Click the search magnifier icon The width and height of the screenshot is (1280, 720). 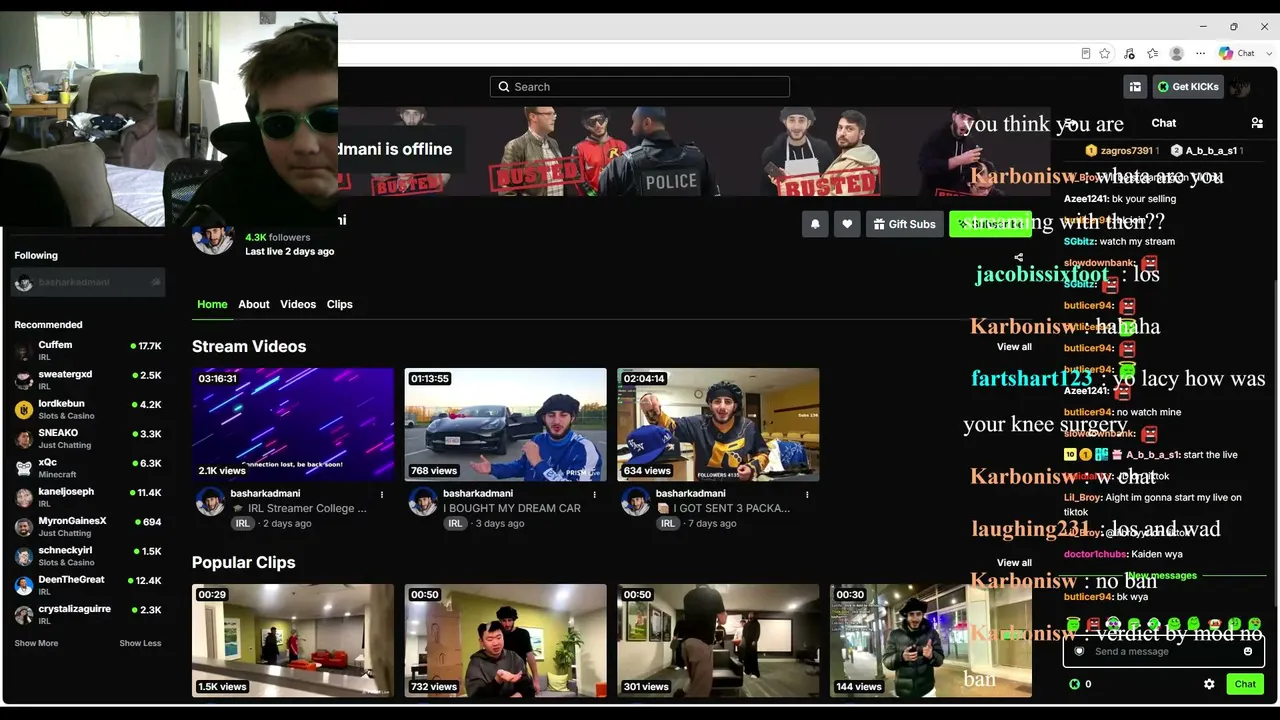click(x=504, y=87)
